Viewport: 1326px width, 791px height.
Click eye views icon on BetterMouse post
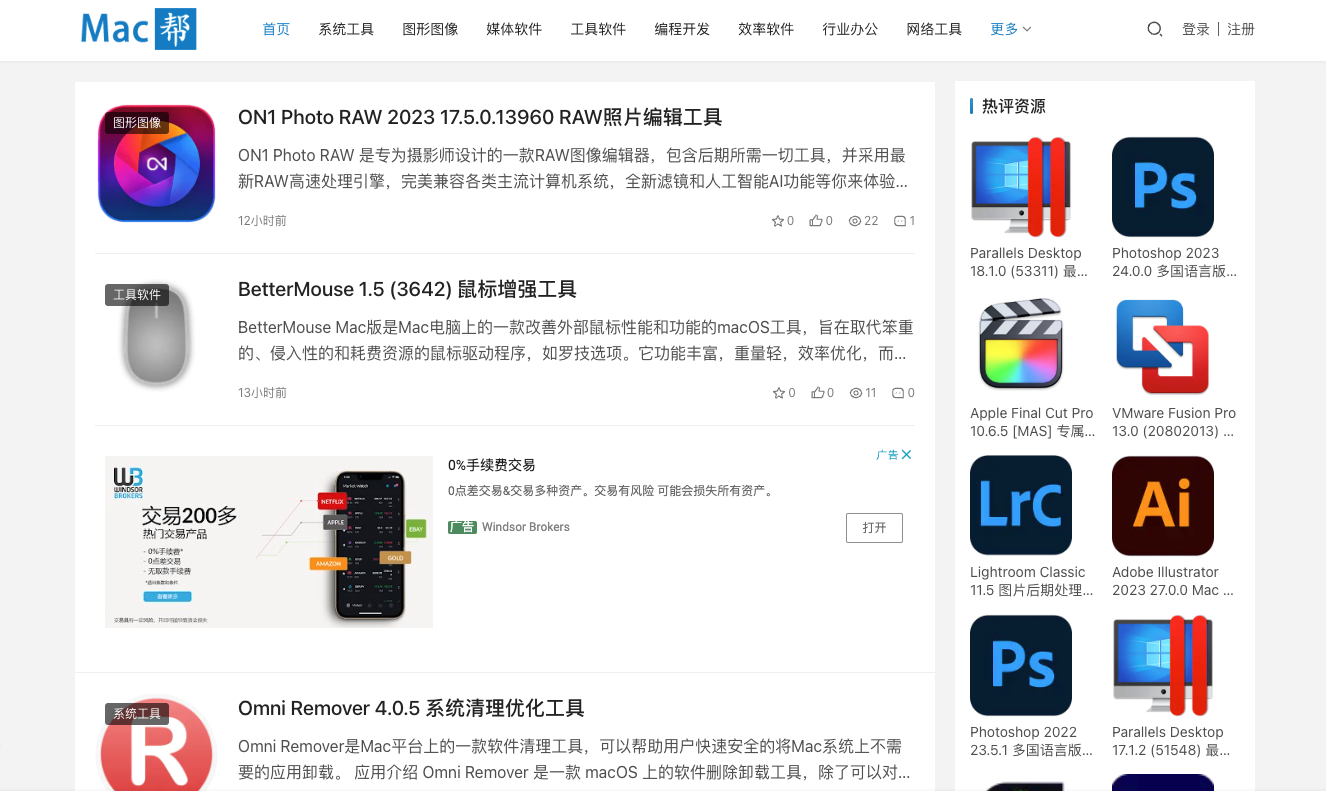[x=856, y=393]
